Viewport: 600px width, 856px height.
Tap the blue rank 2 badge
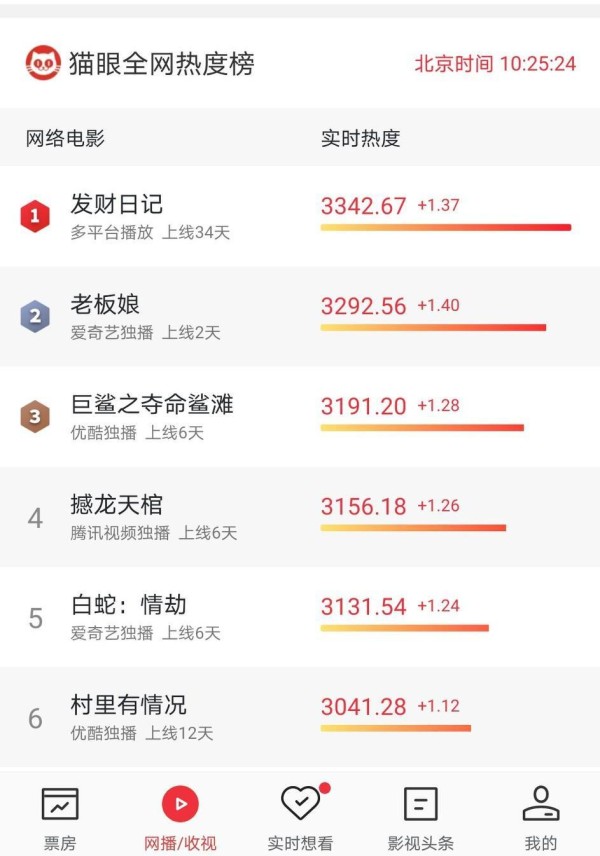pos(35,316)
